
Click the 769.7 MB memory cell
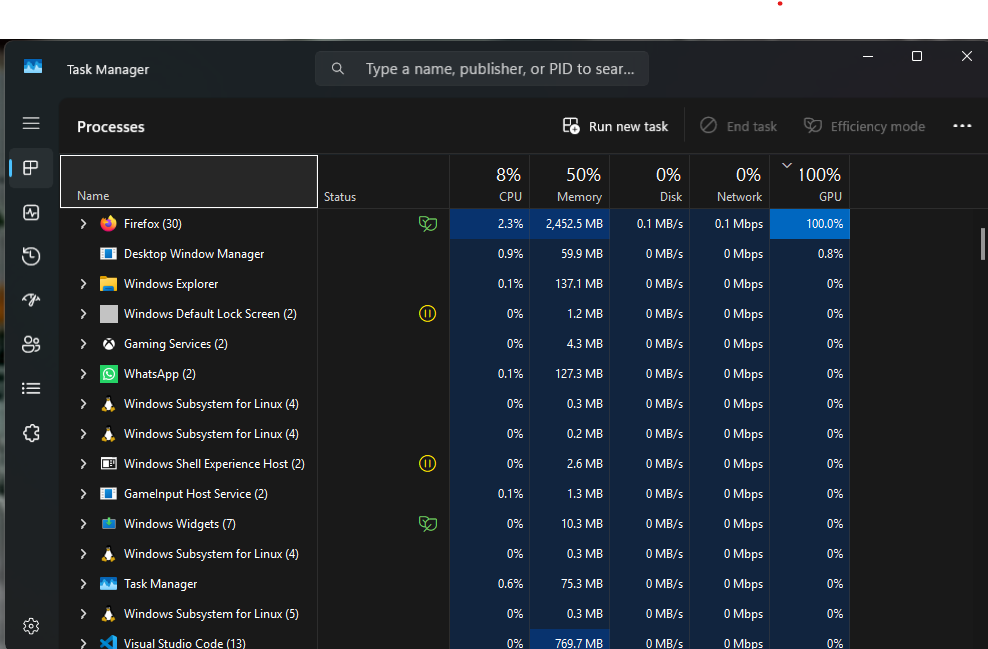(x=570, y=640)
